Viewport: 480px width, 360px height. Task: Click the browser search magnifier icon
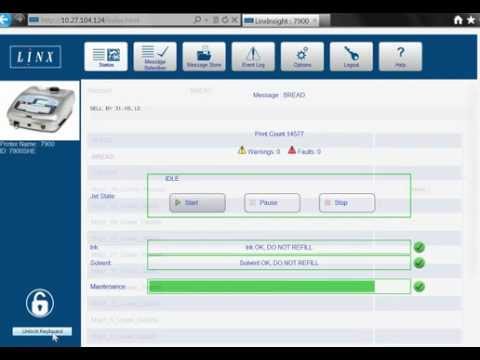click(197, 20)
